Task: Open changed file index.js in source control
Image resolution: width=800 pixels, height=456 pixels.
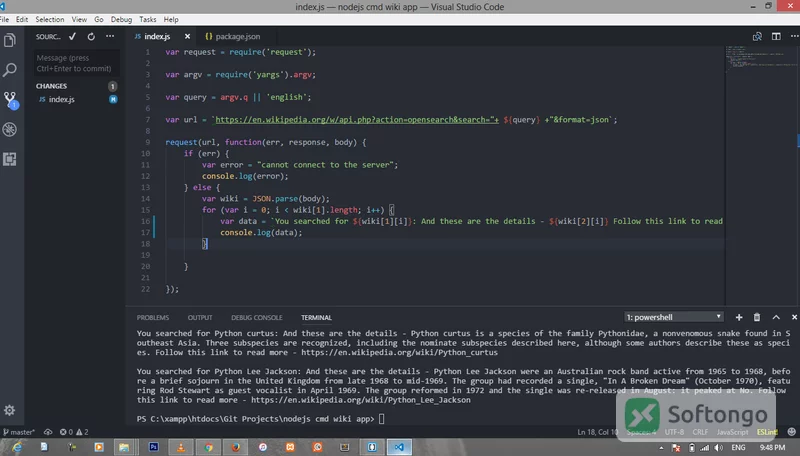Action: (77, 99)
